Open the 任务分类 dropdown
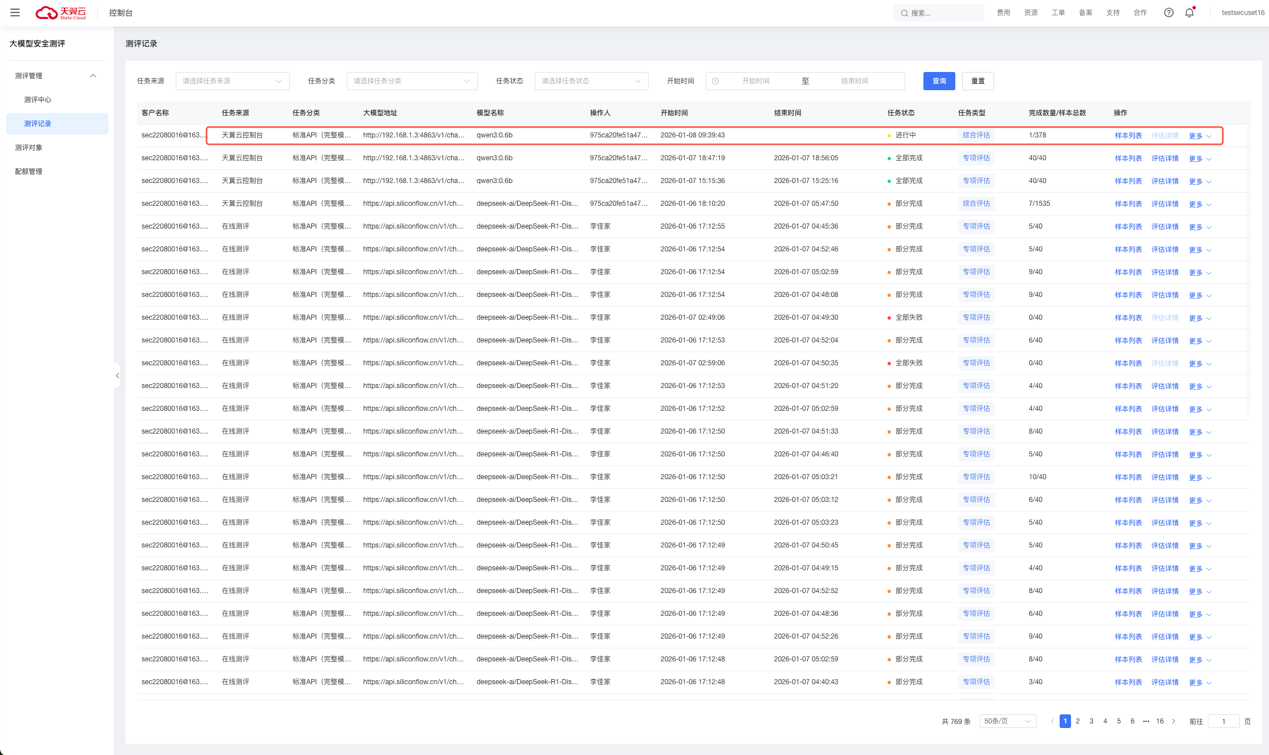This screenshot has height=755, width=1269. click(411, 81)
